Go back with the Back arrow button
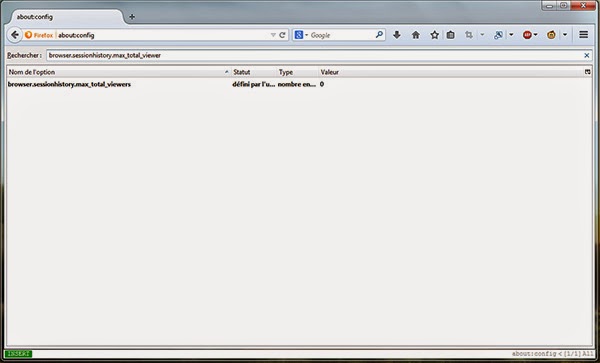Image resolution: width=600 pixels, height=363 pixels. [x=15, y=35]
